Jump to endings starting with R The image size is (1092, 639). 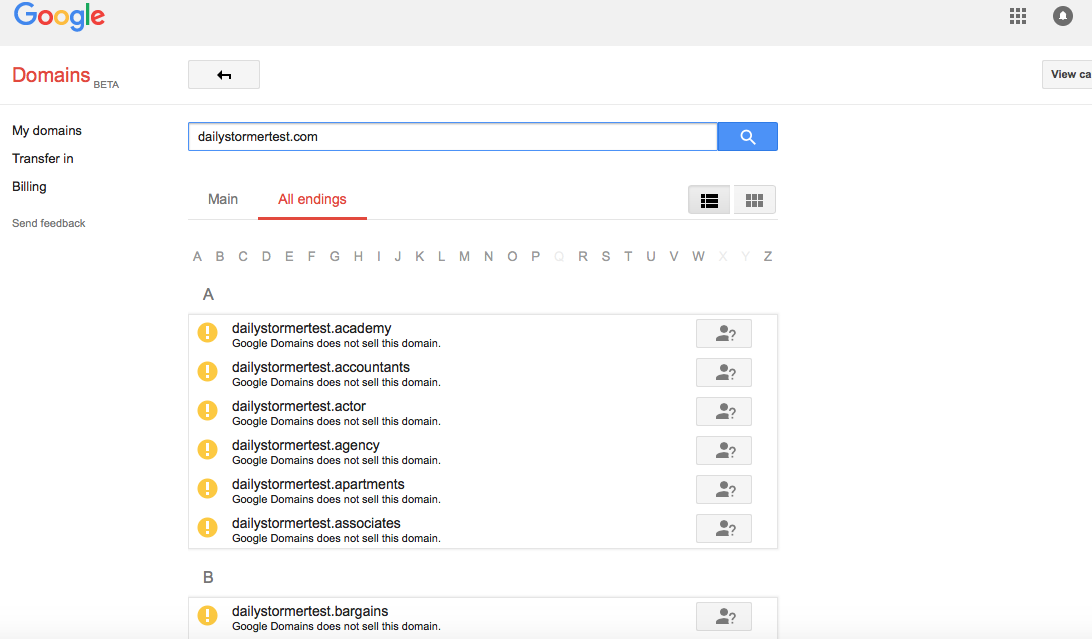tap(583, 257)
